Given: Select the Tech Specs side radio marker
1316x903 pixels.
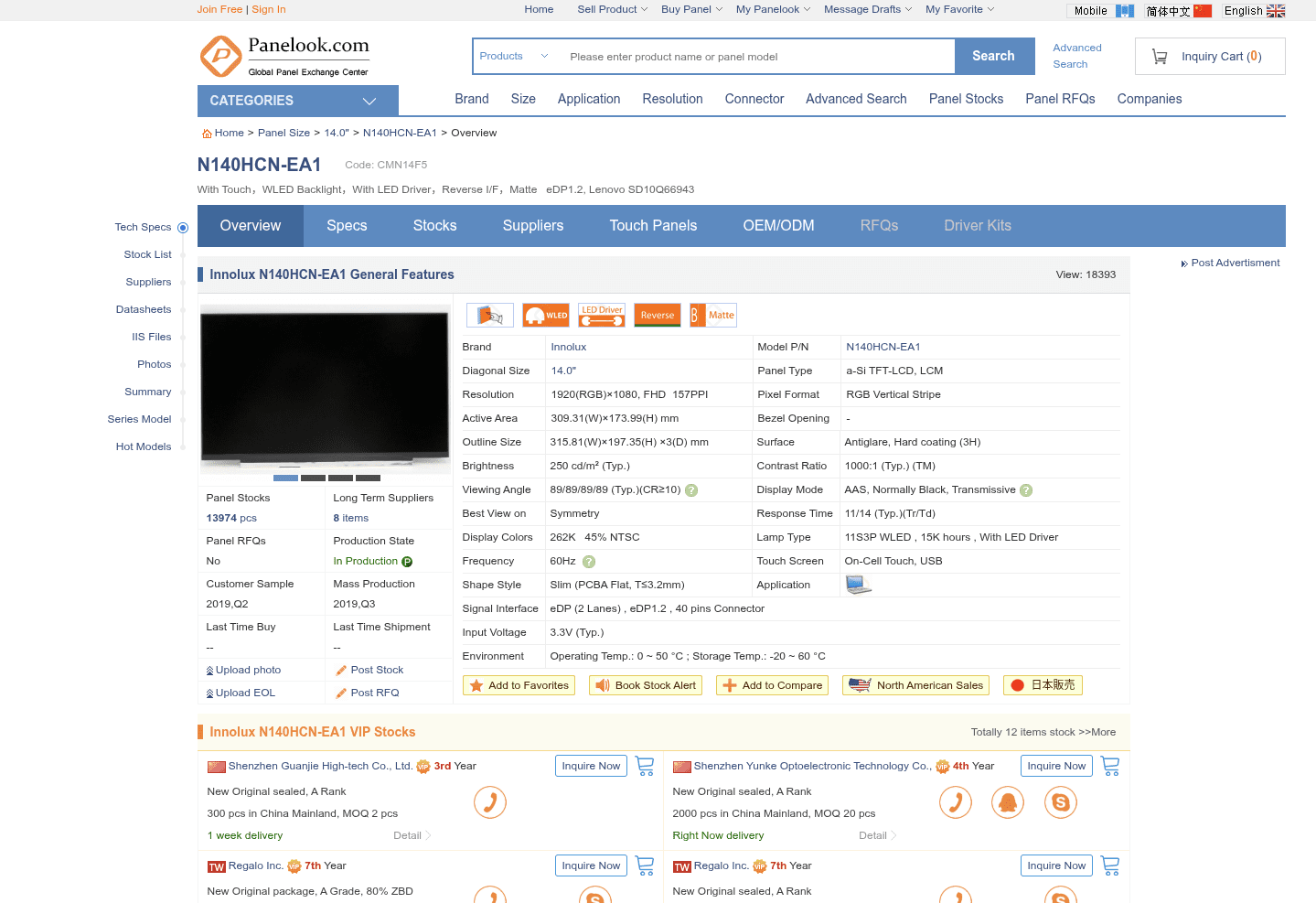Looking at the screenshot, I should [183, 228].
